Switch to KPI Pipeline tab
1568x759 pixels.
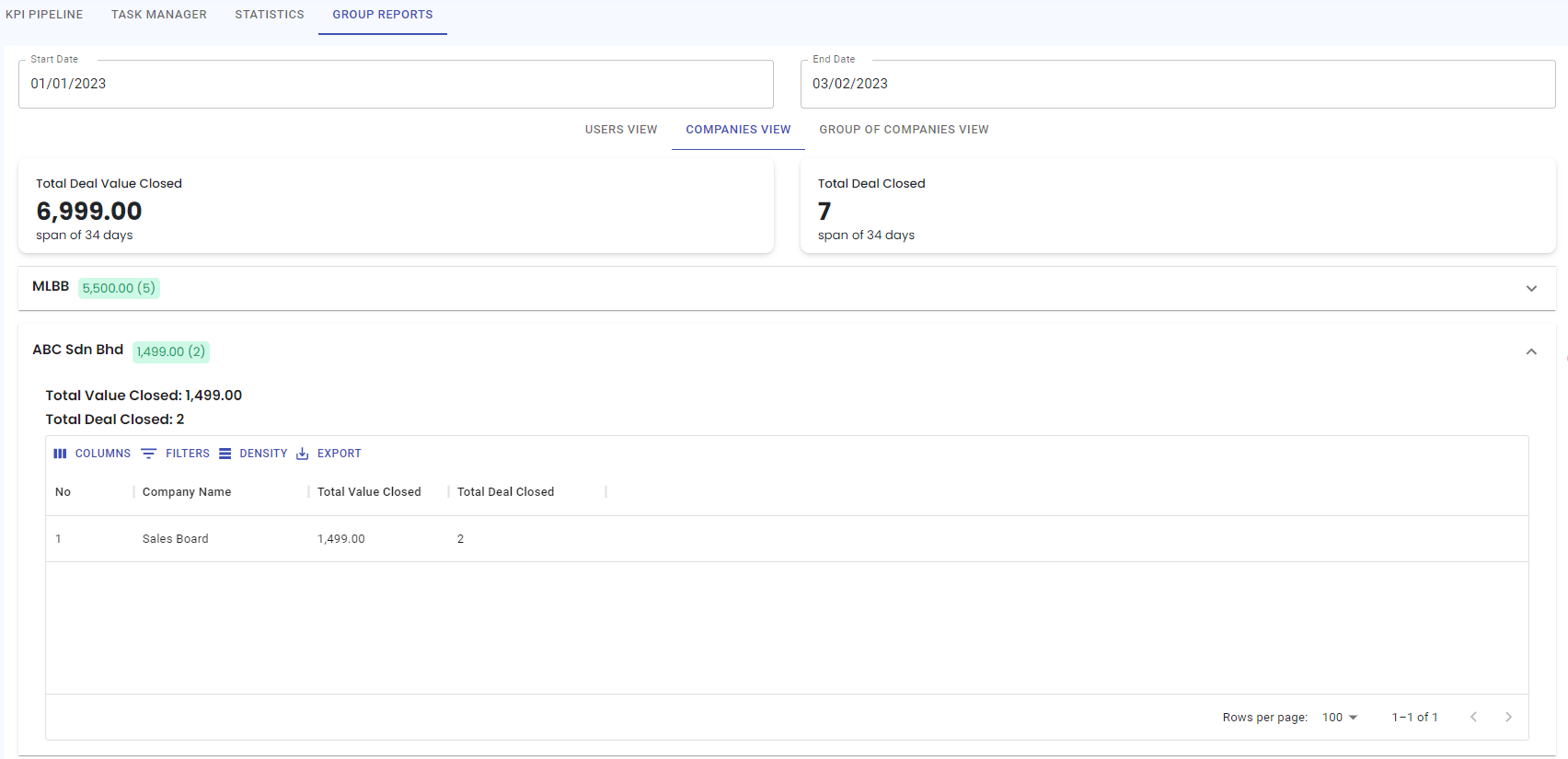44,15
